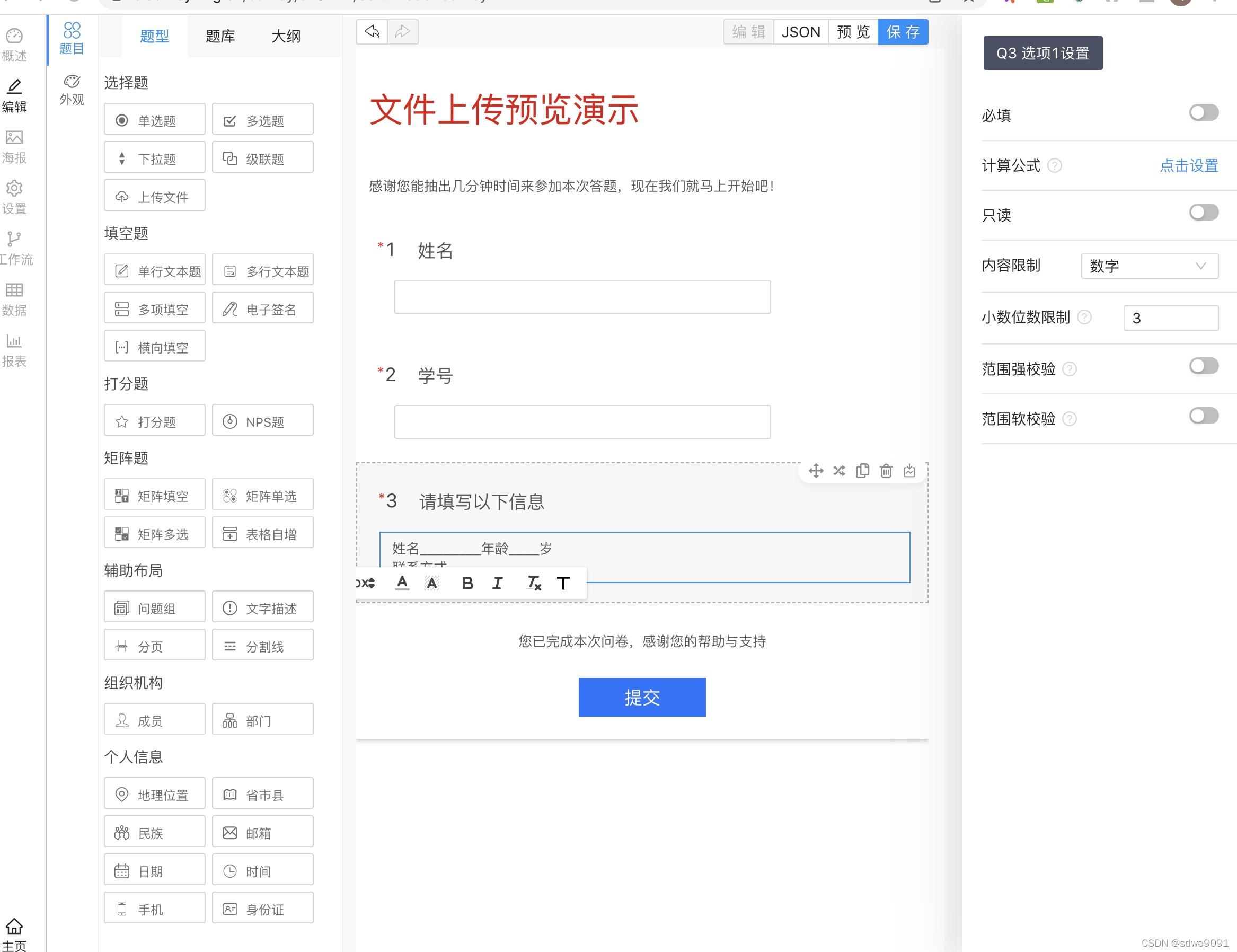This screenshot has width=1237, height=952.
Task: Click the move handle on question 3
Action: [816, 471]
